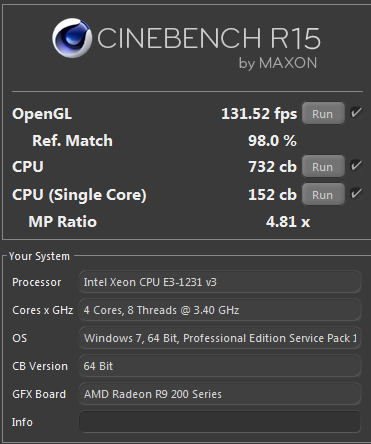Click the empty Info input field

tap(220, 422)
